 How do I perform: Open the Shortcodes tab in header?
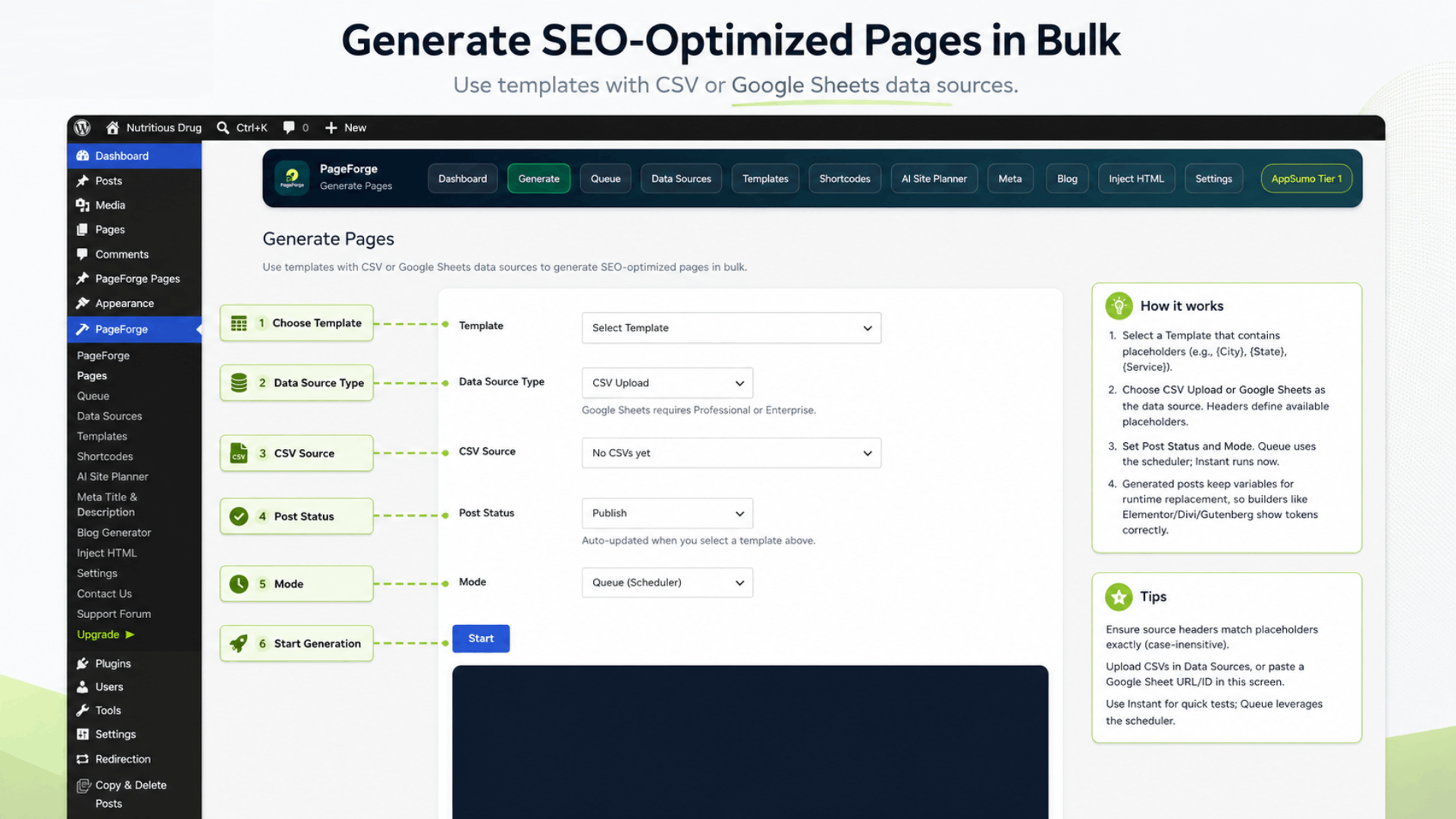[845, 178]
